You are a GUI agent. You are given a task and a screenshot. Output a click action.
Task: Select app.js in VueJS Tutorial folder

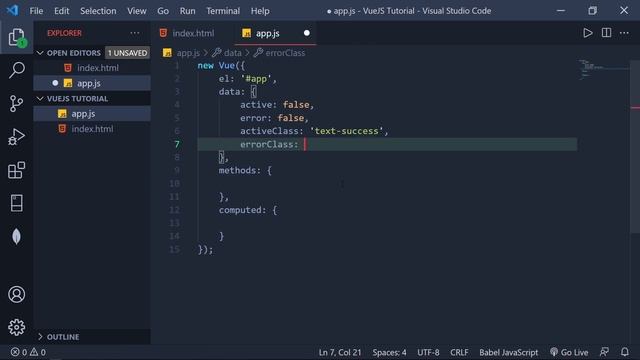pos(92,114)
